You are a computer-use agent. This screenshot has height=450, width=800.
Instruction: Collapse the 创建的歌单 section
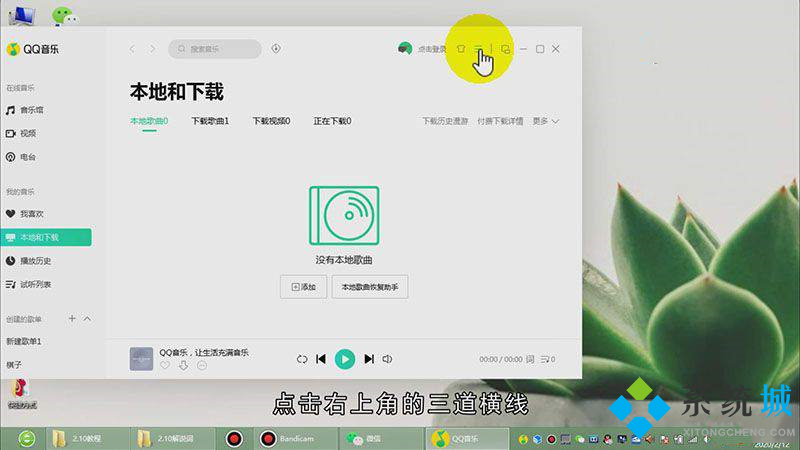click(x=87, y=319)
